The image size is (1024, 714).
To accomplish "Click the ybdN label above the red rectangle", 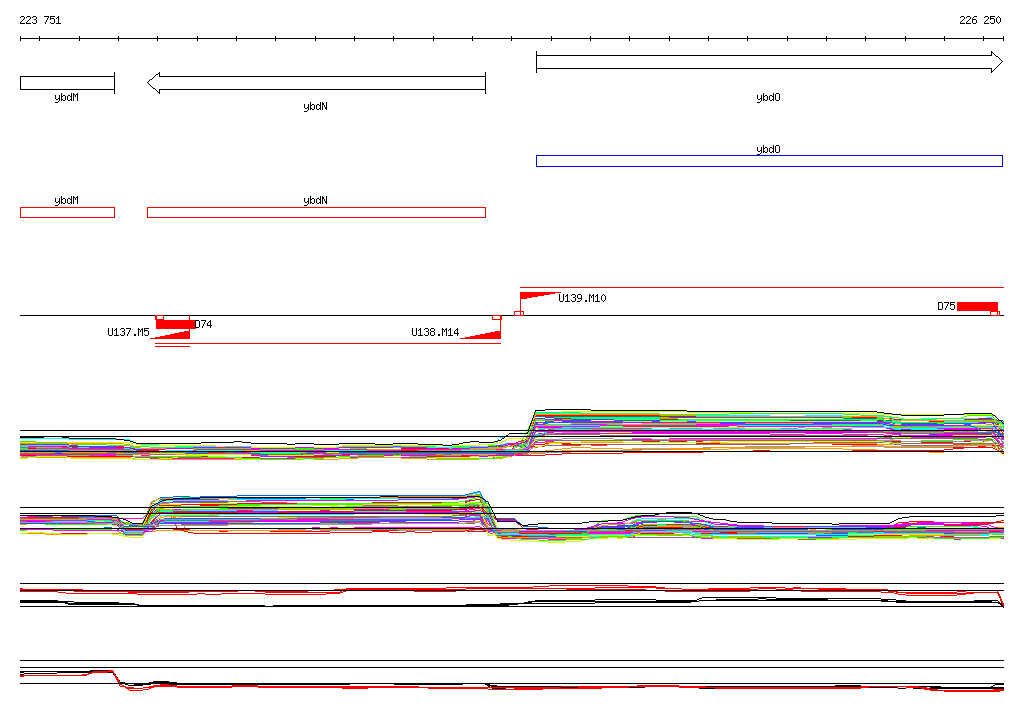I will pos(315,200).
